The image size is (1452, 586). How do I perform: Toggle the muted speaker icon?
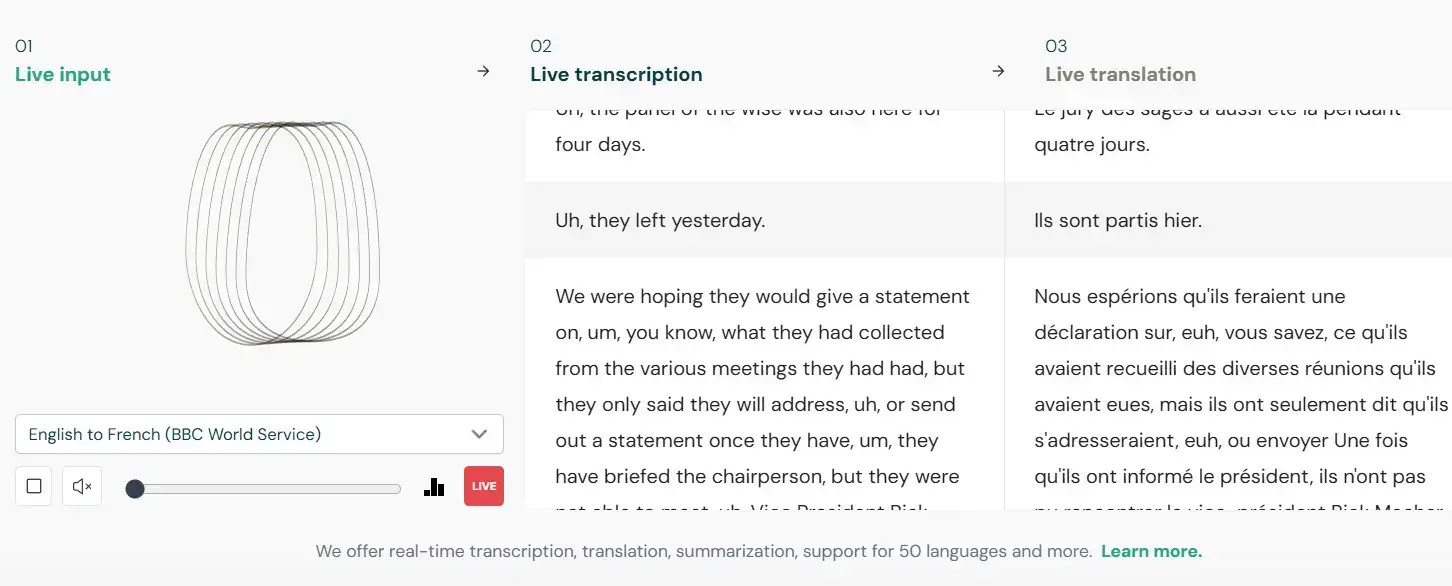pos(82,486)
